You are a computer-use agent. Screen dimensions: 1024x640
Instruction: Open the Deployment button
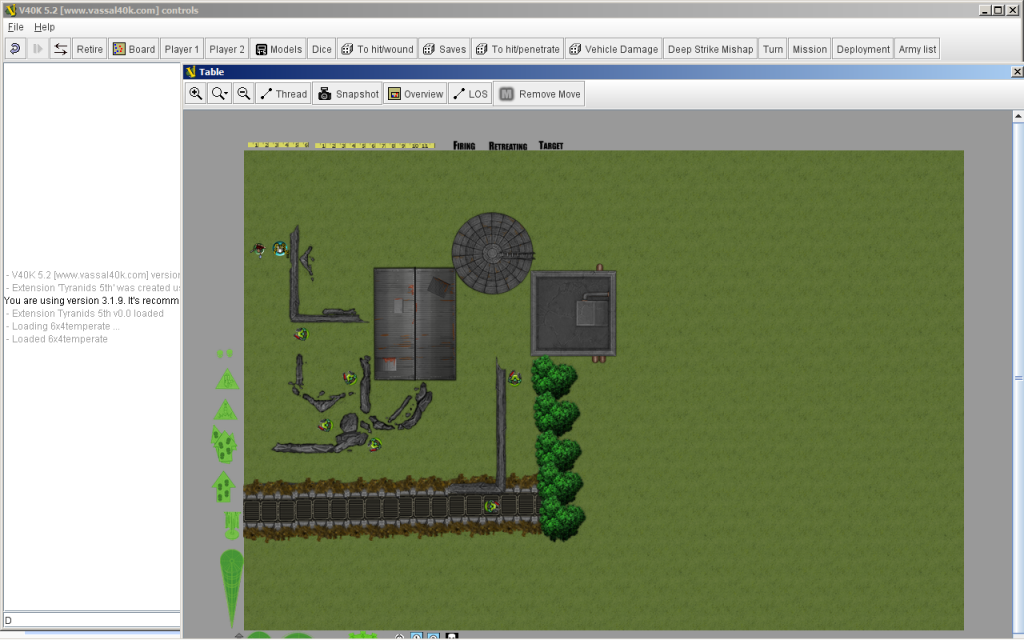pyautogui.click(x=863, y=49)
